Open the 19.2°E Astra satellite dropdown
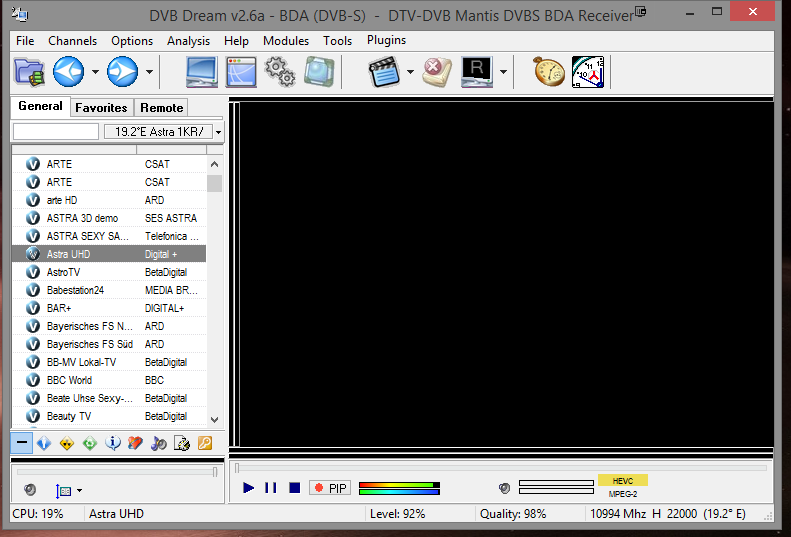791x537 pixels. (218, 132)
